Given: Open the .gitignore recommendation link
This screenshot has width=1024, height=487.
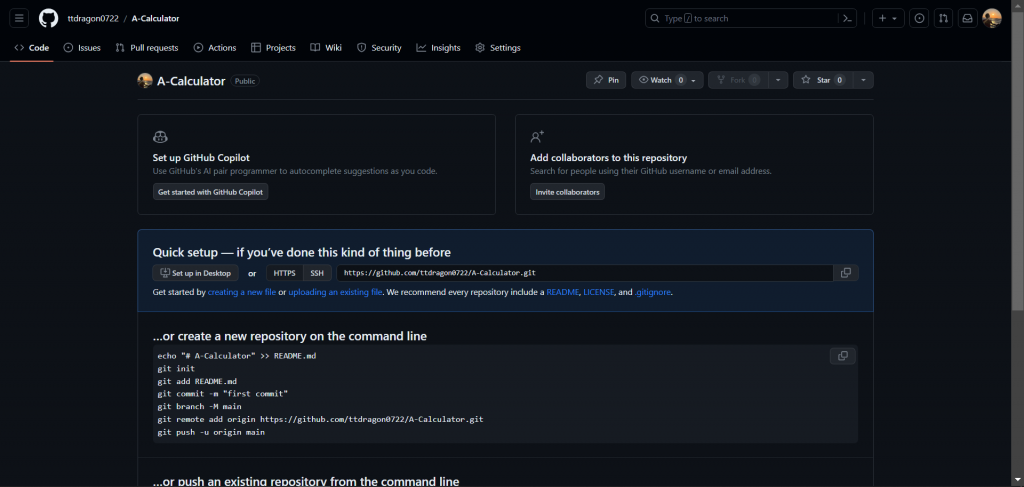Looking at the screenshot, I should 652,292.
